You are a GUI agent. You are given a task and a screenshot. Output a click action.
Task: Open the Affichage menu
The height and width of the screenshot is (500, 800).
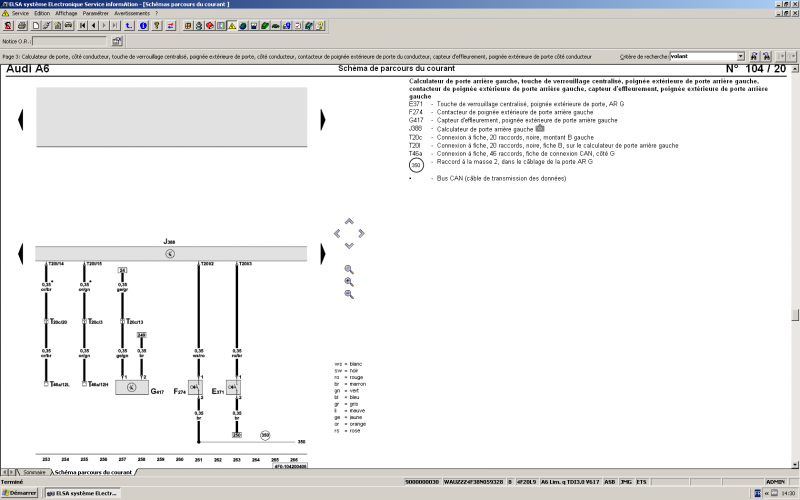[66, 13]
